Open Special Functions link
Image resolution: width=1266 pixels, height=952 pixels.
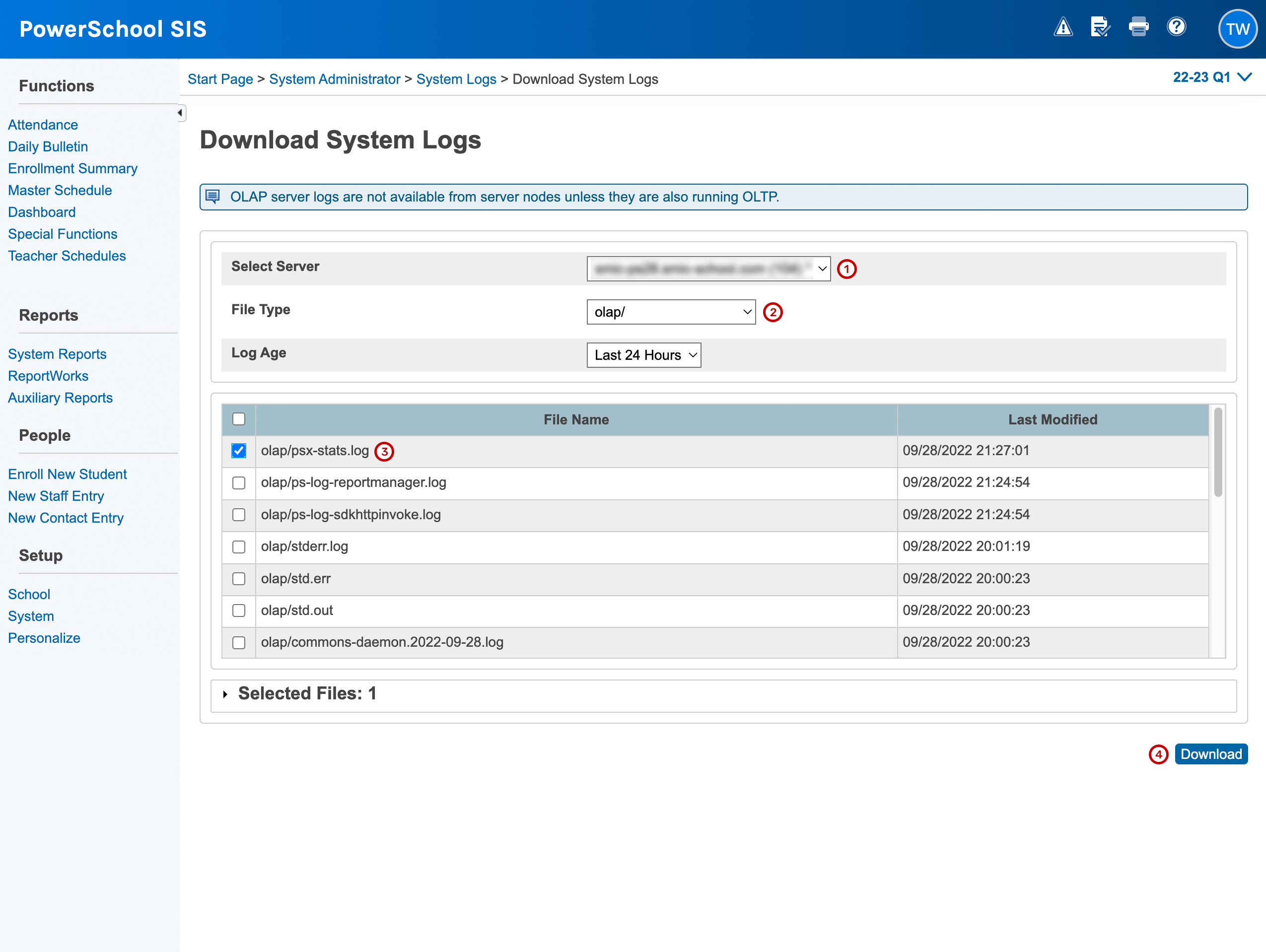point(63,234)
